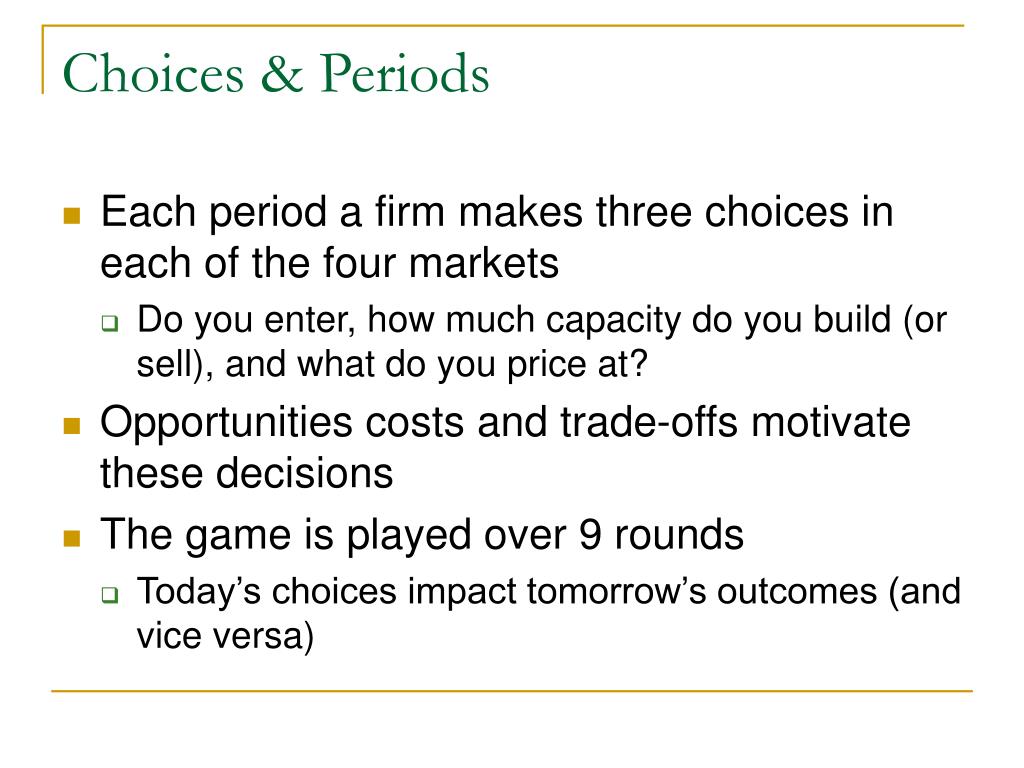Viewport: 1024px width, 768px height.
Task: Click the word 'Periods' in the title
Action: (404, 73)
